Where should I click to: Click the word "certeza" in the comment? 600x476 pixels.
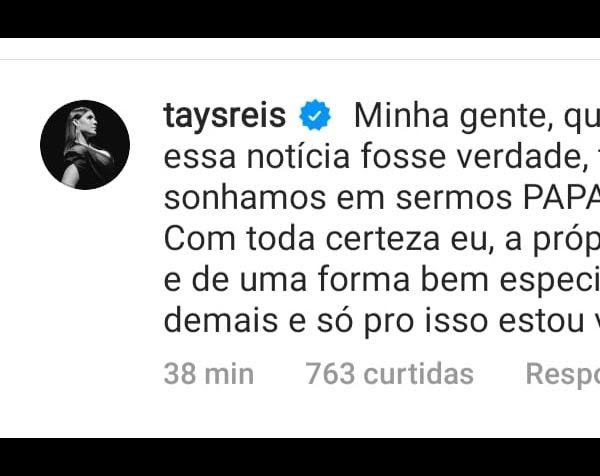(x=383, y=239)
